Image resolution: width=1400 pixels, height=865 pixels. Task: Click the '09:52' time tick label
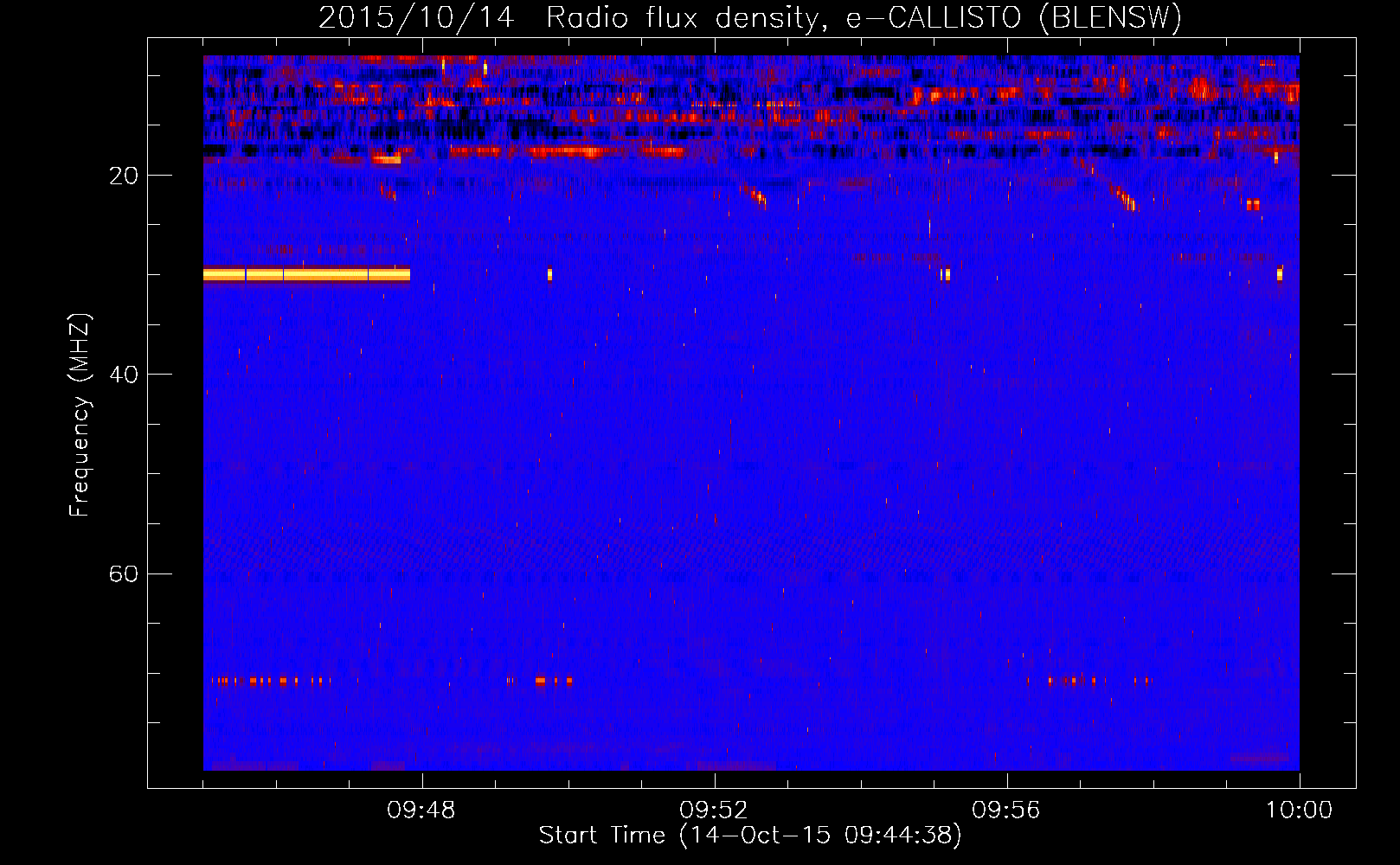[x=714, y=811]
